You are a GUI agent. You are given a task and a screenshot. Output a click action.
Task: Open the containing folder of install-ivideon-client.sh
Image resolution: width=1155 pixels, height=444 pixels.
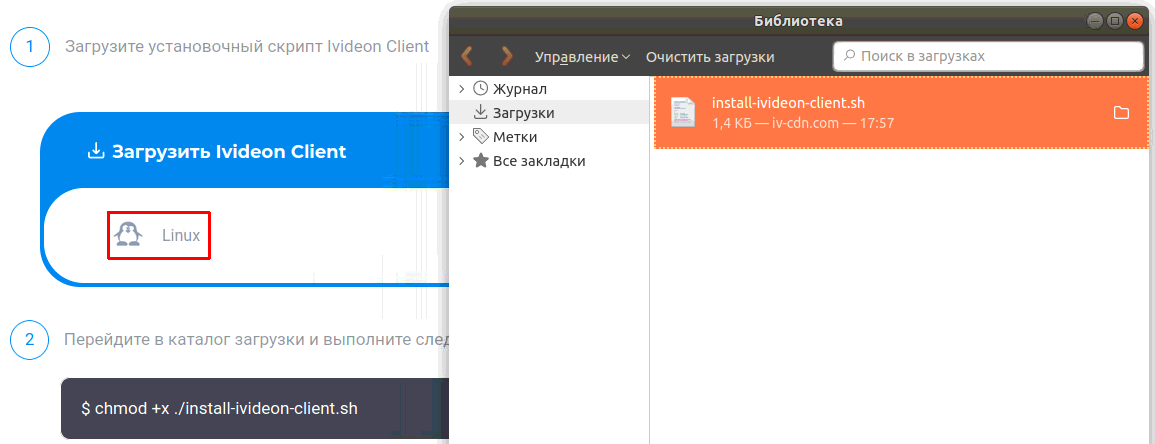coord(1121,113)
